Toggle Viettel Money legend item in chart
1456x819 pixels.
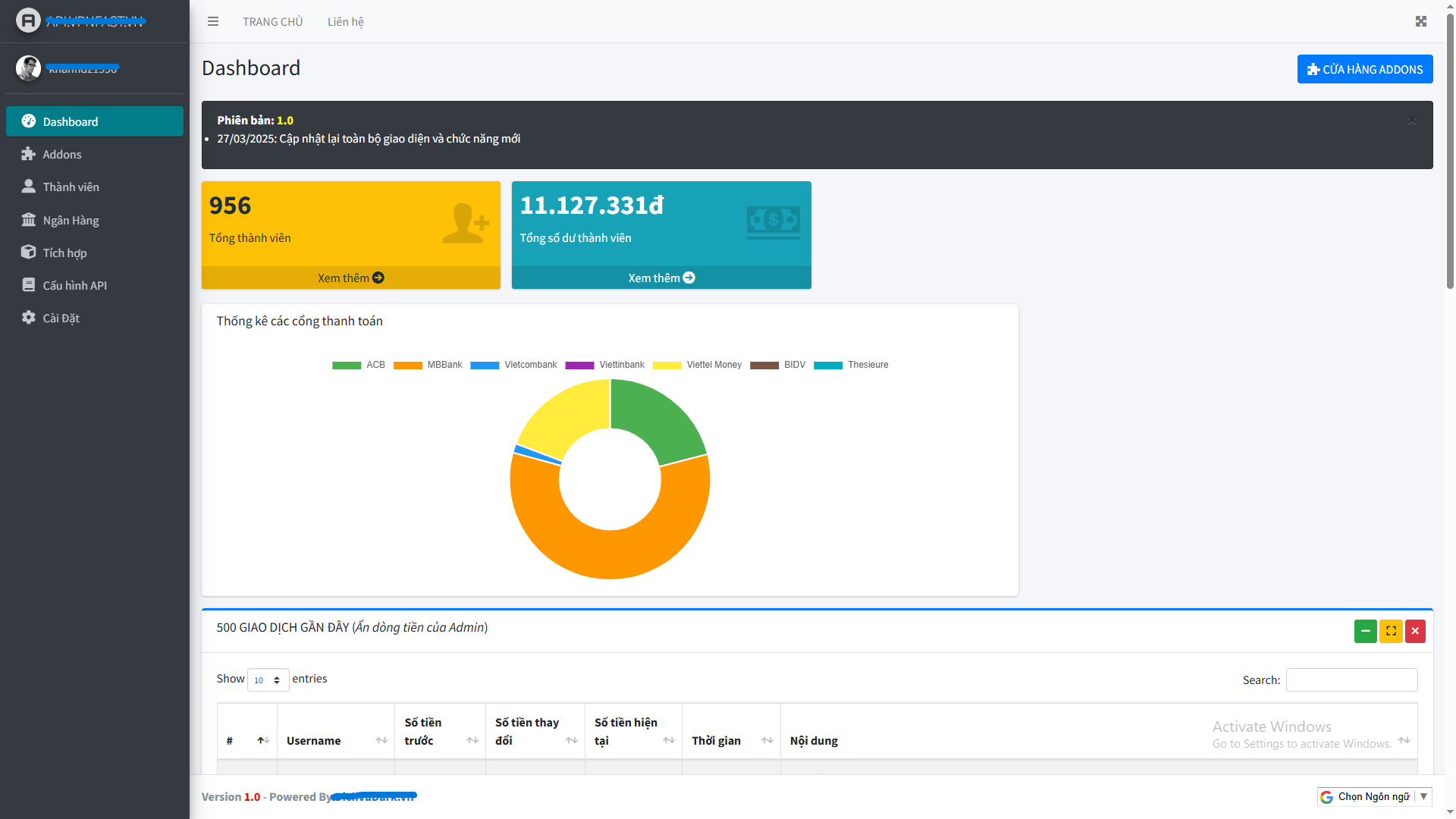(x=698, y=365)
